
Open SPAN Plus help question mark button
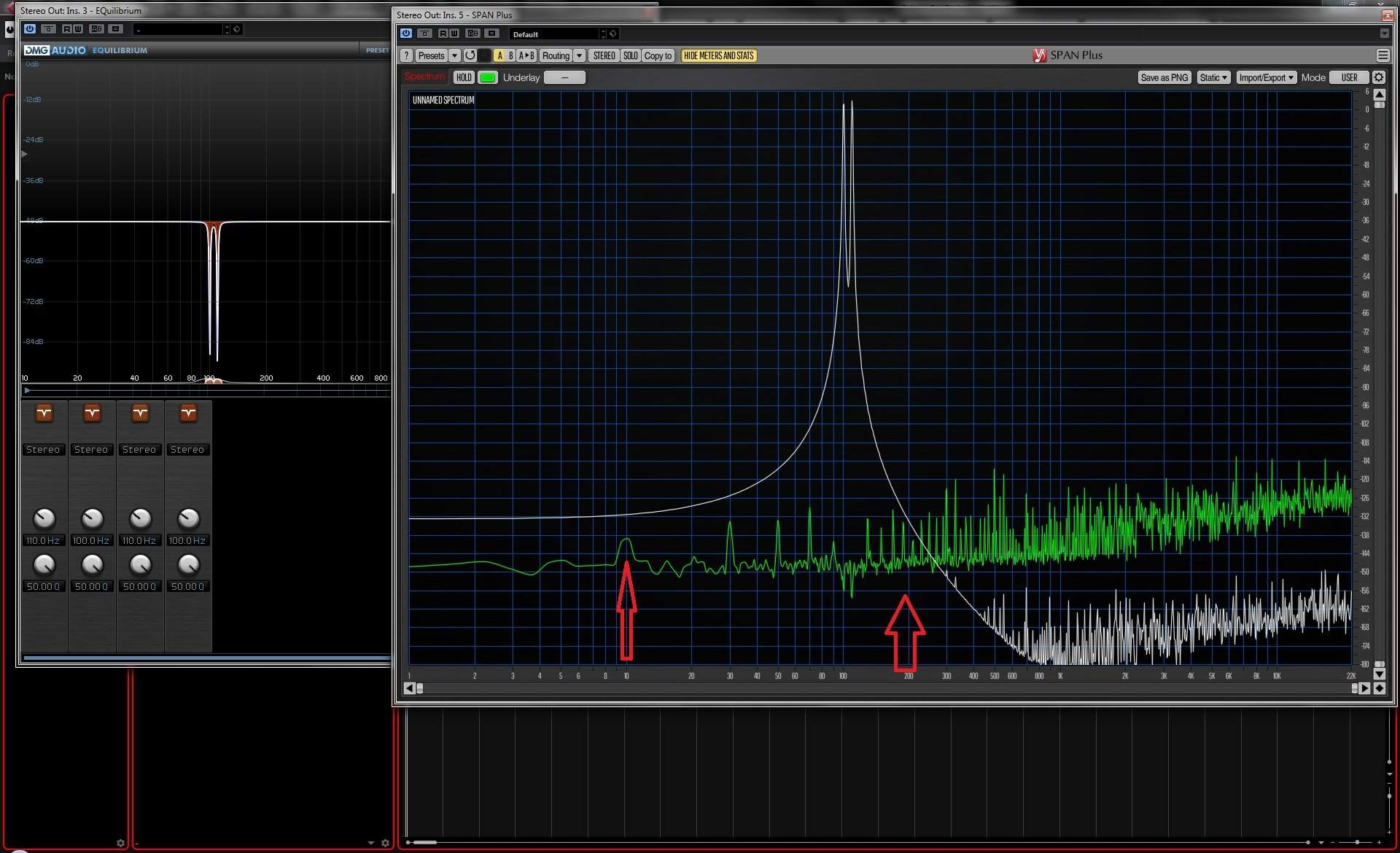point(406,55)
